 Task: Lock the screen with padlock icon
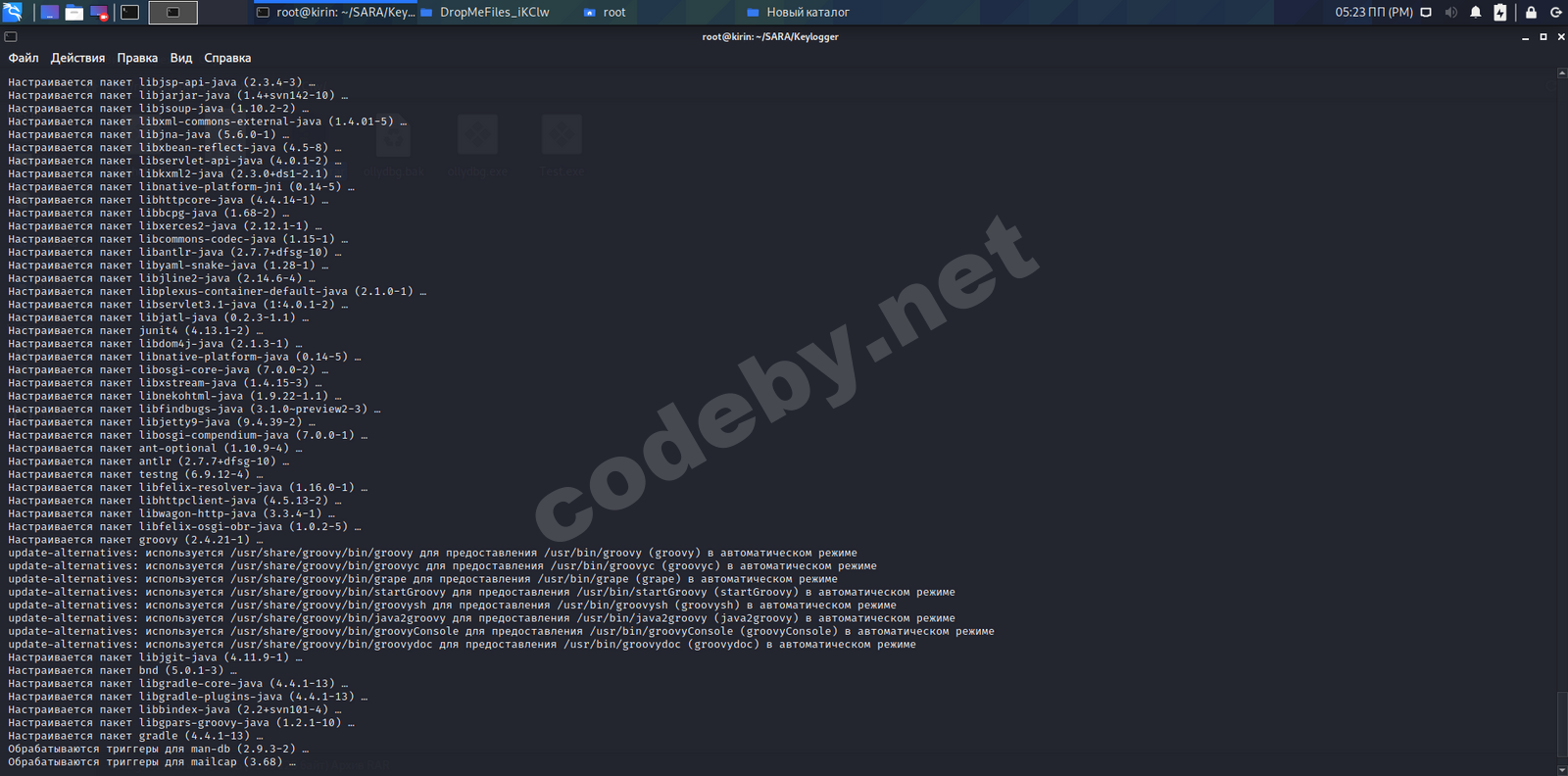coord(1531,13)
